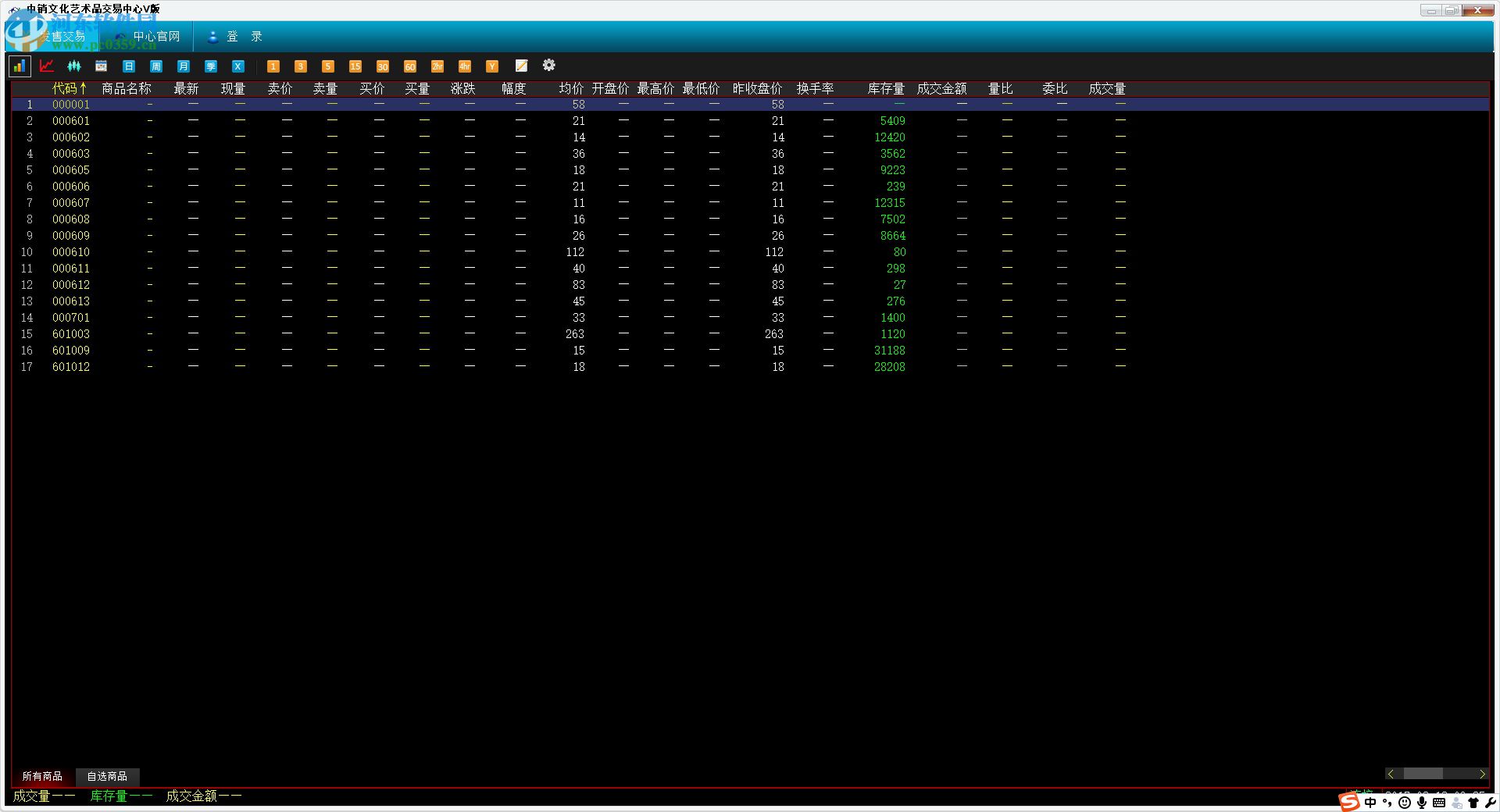This screenshot has width=1500, height=812.
Task: Choose the 2hr interval icon
Action: (437, 66)
